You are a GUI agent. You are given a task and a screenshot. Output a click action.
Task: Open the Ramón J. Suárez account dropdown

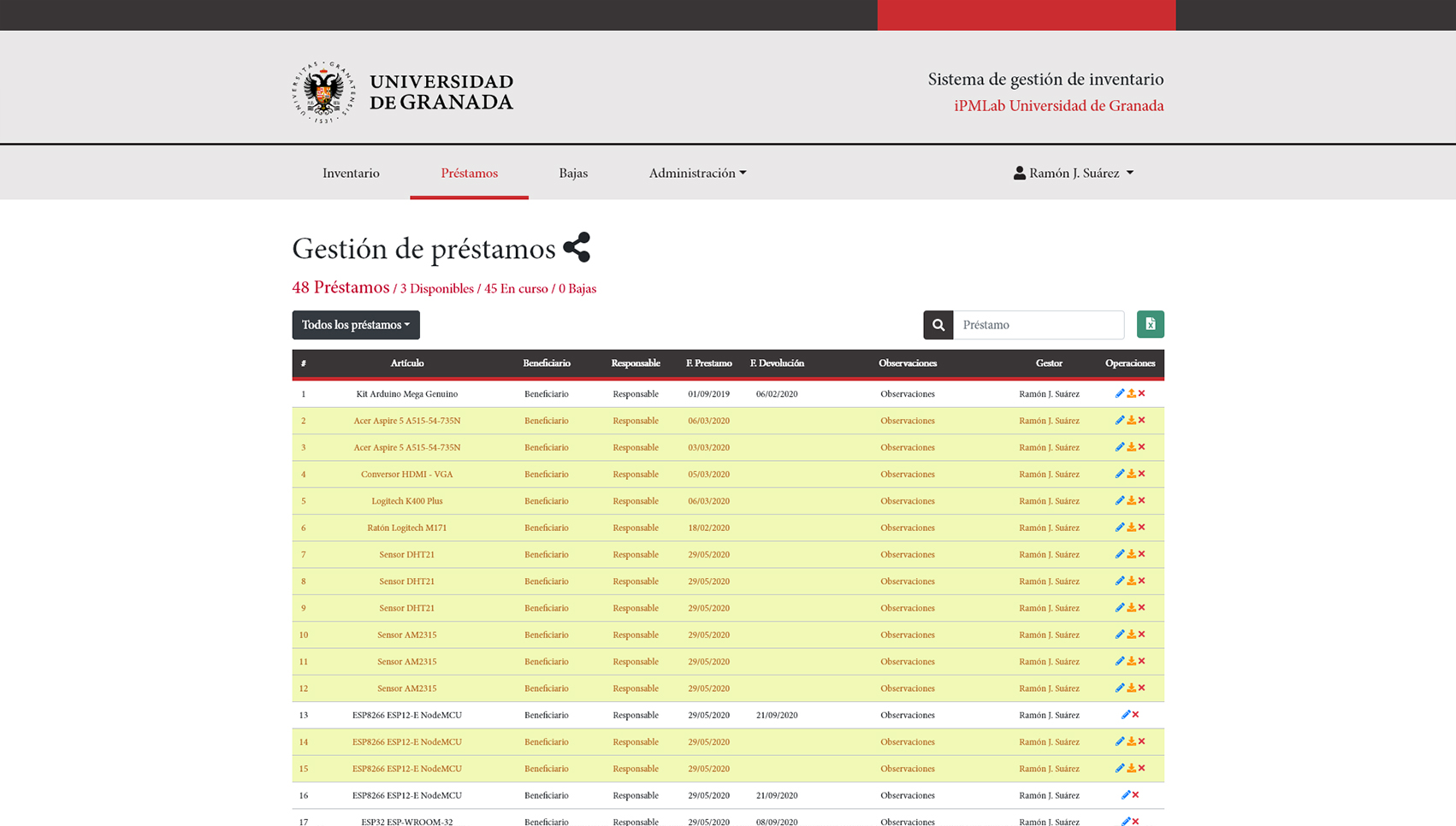coord(1074,173)
